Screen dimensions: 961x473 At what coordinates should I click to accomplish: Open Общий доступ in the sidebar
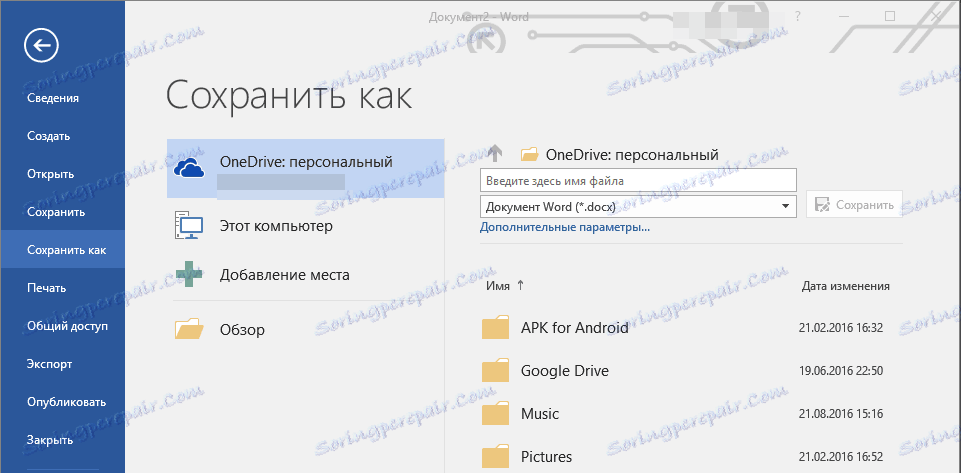tap(67, 326)
